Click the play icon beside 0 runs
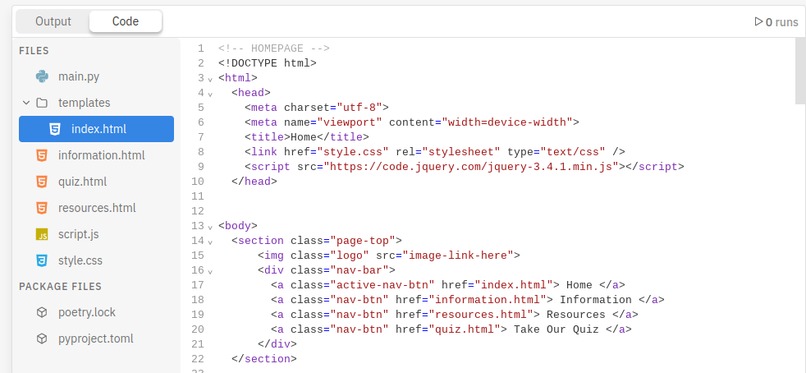The image size is (806, 373). pos(758,22)
